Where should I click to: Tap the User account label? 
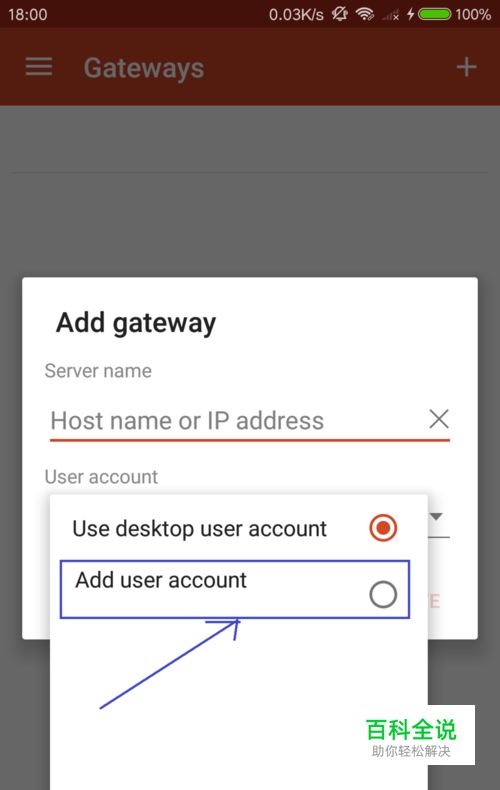click(x=101, y=477)
